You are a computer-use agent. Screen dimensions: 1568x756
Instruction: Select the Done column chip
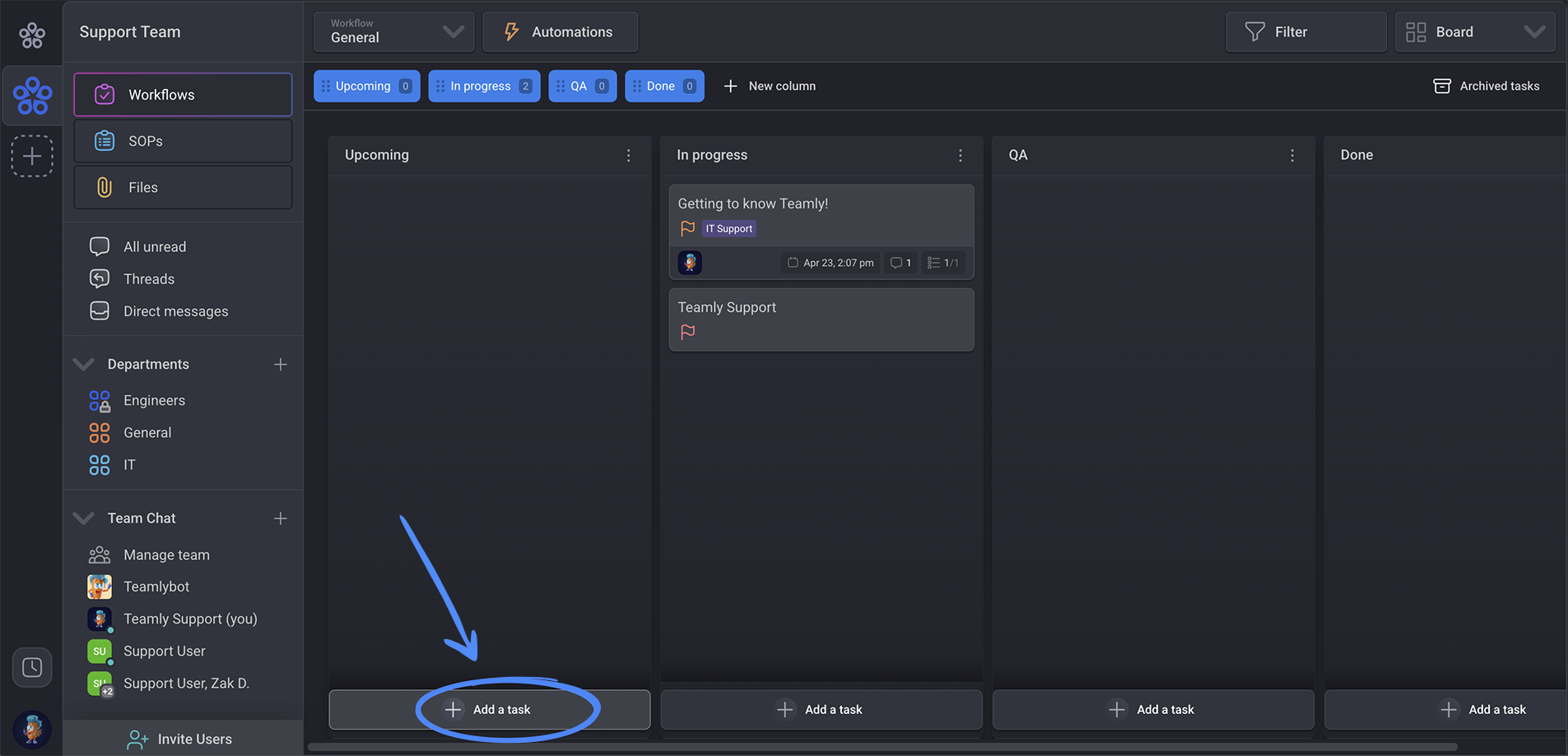coord(664,86)
